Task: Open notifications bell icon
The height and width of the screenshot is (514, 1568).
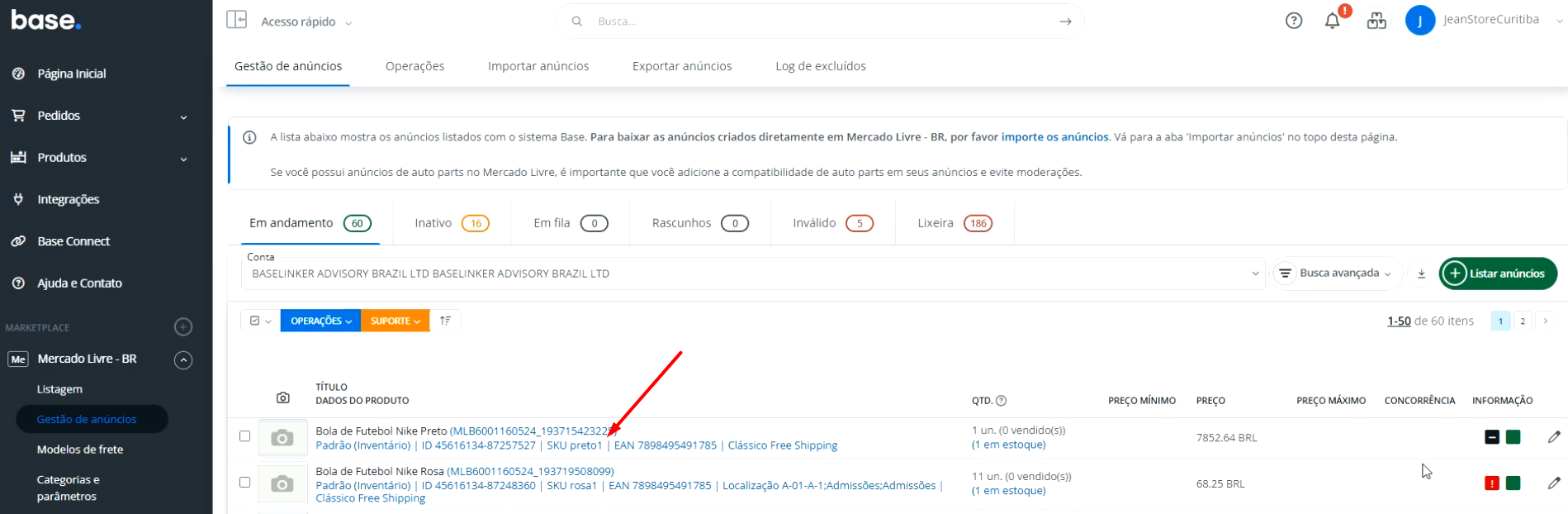Action: point(1332,21)
